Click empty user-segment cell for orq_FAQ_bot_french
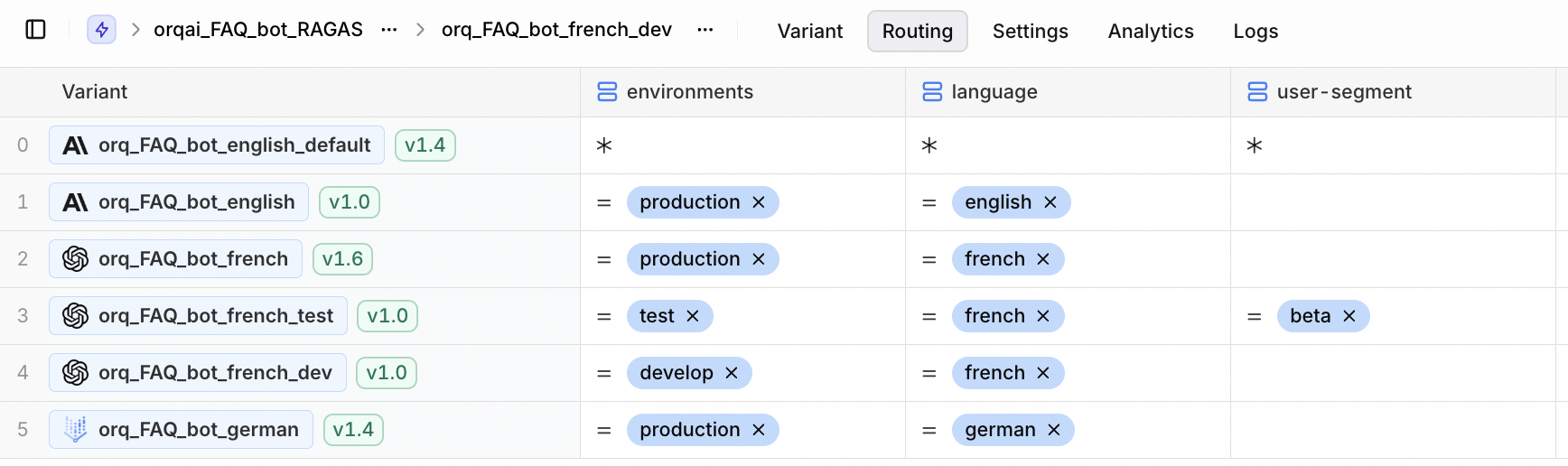This screenshot has width=1568, height=466. [1393, 259]
